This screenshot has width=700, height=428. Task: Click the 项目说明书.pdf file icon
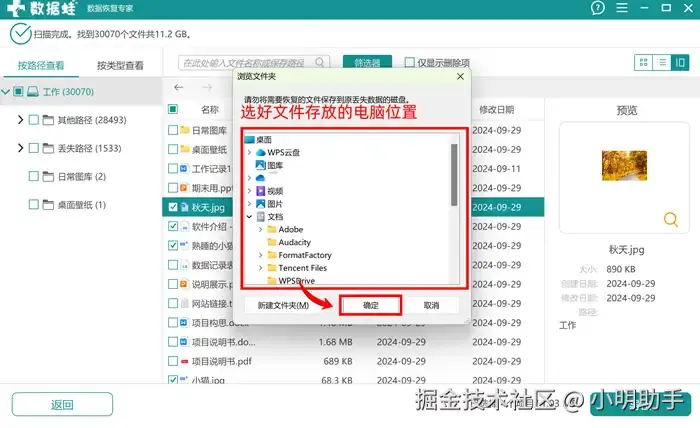[184, 361]
